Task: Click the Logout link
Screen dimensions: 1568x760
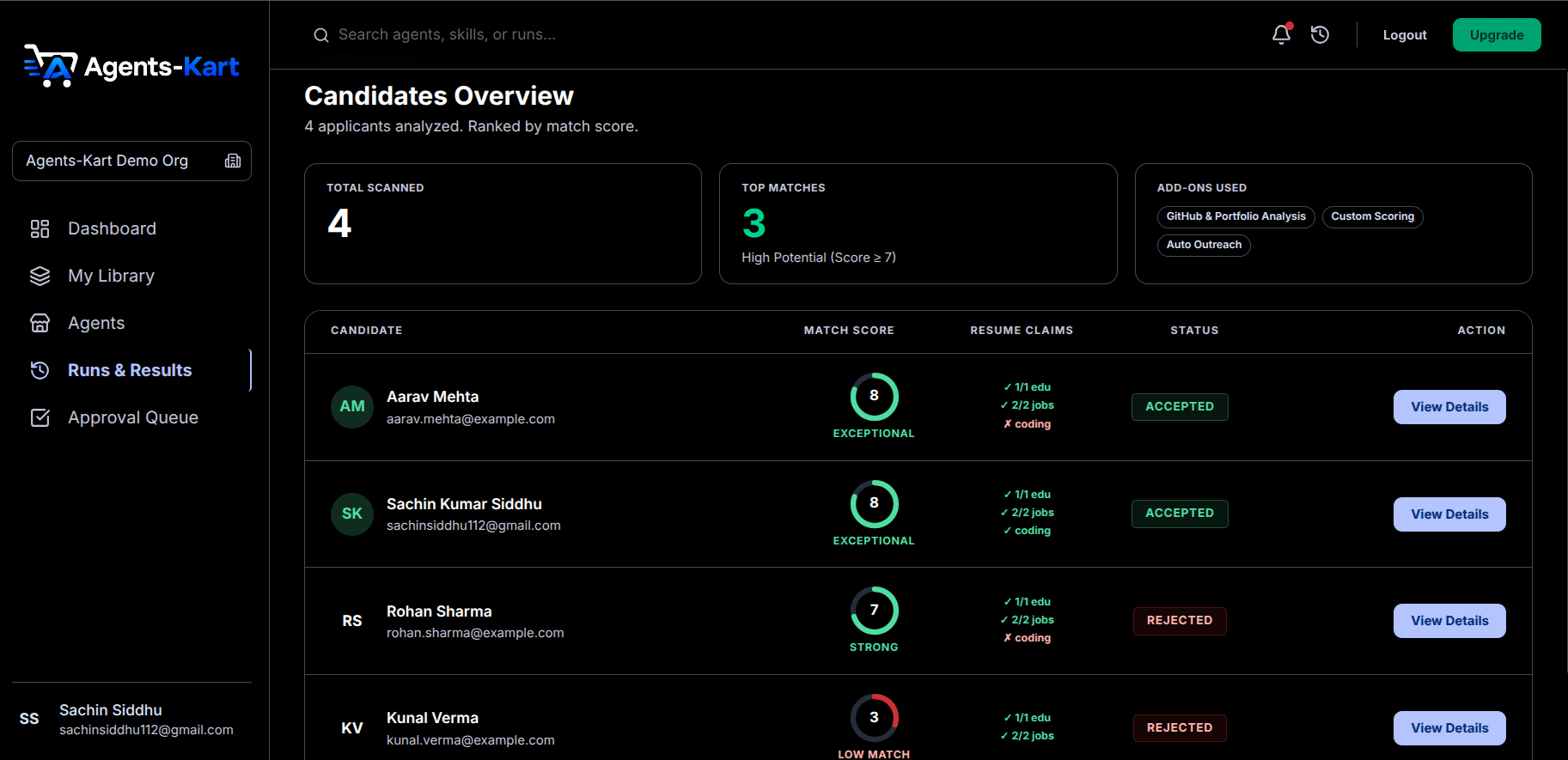Action: 1405,35
